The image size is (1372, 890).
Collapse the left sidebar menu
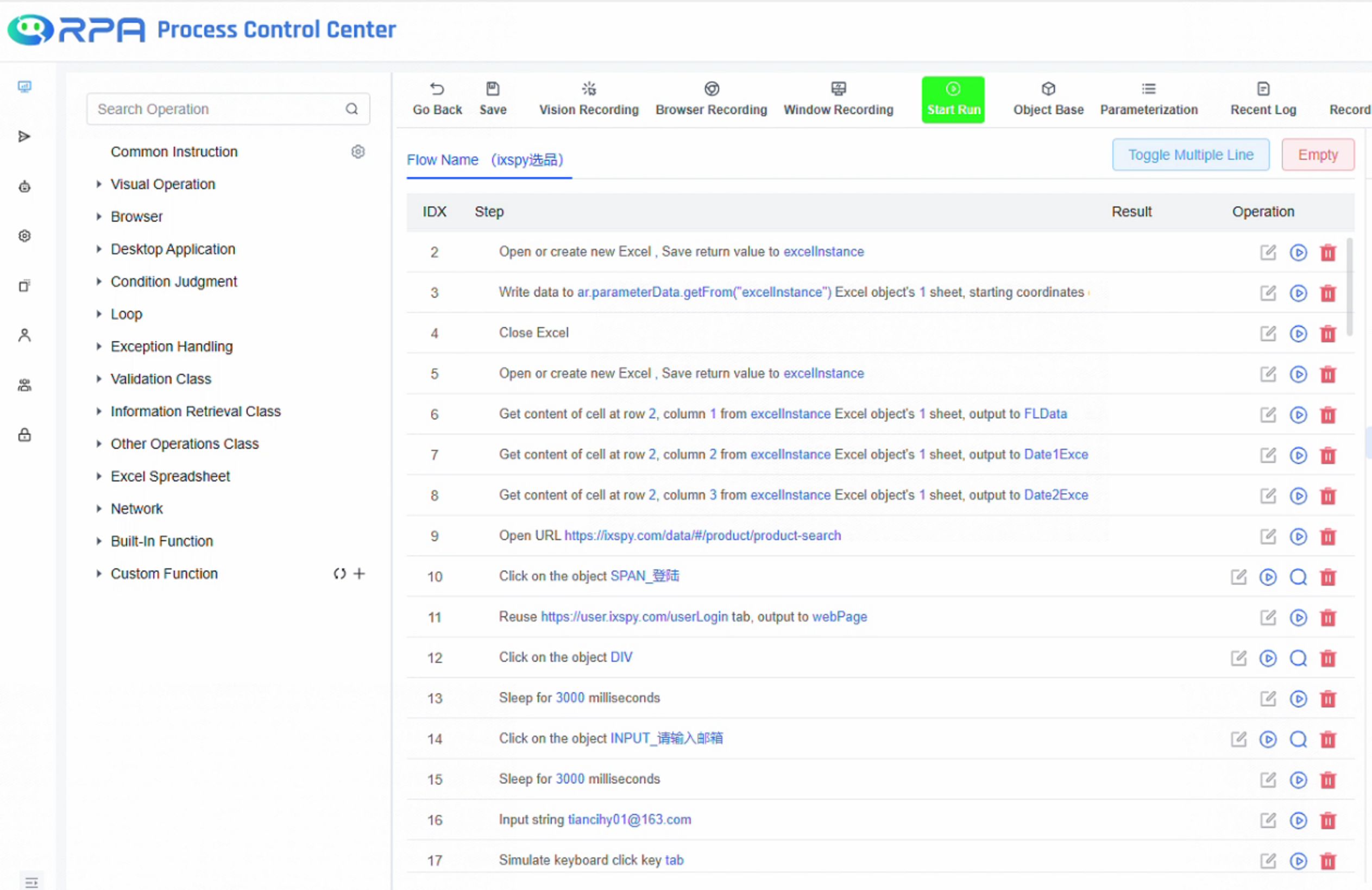click(x=31, y=882)
